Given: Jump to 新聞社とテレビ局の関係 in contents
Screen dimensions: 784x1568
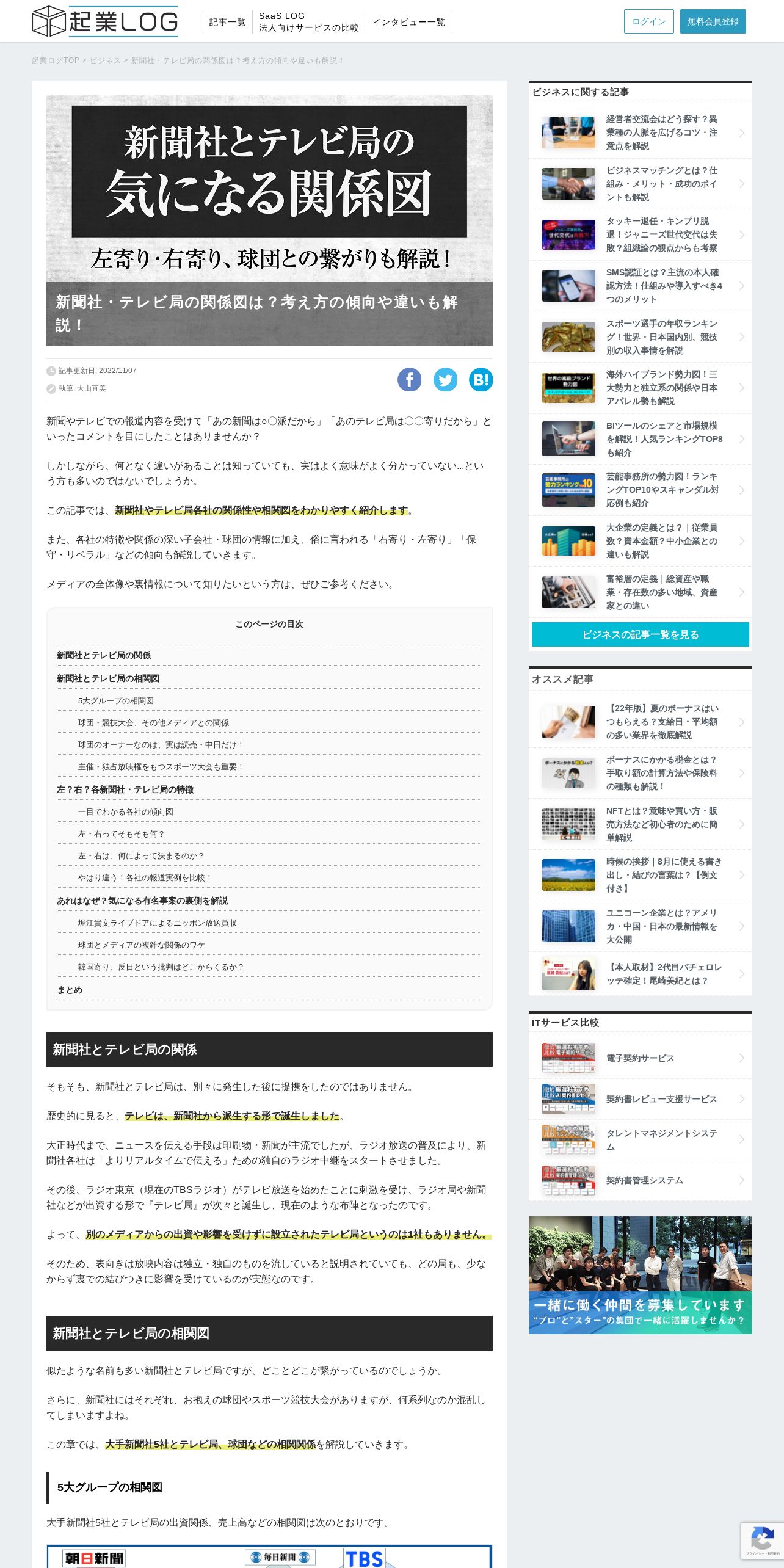Looking at the screenshot, I should pos(104,655).
